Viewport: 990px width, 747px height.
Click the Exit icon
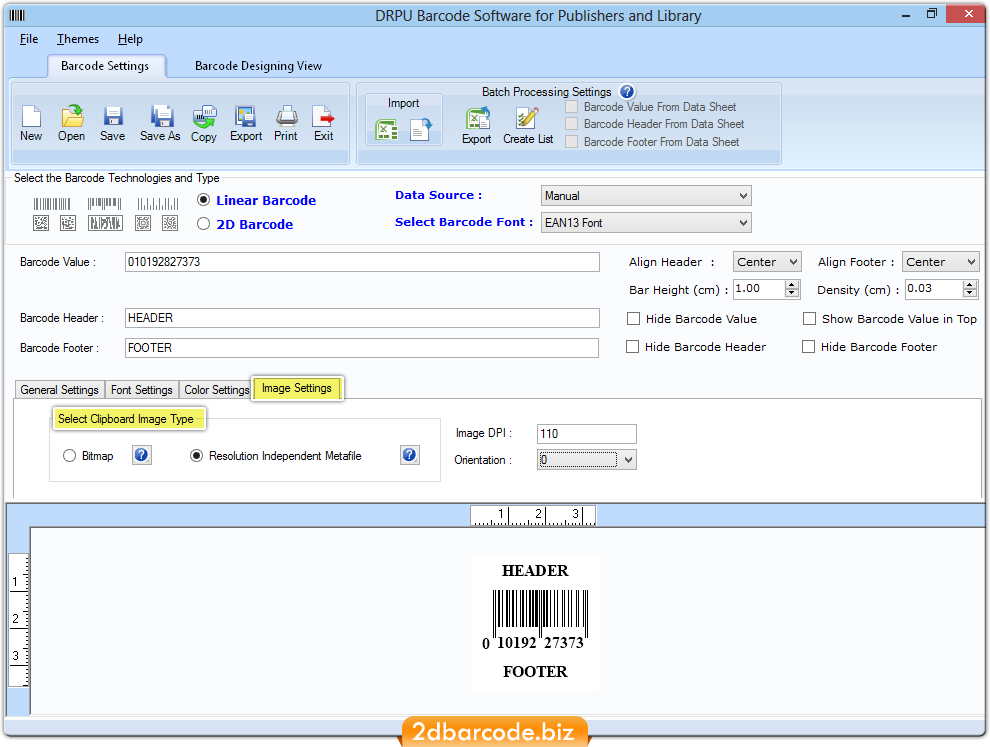[x=323, y=117]
